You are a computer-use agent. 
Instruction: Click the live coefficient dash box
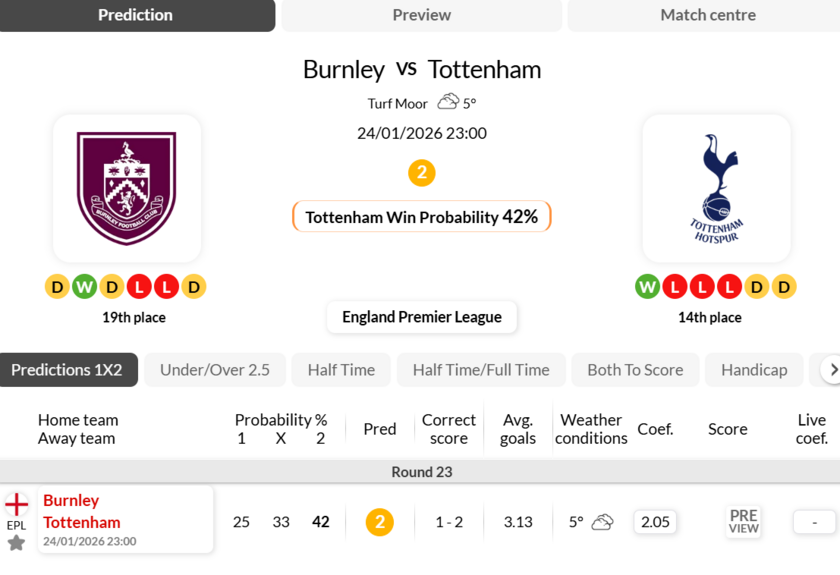(814, 522)
